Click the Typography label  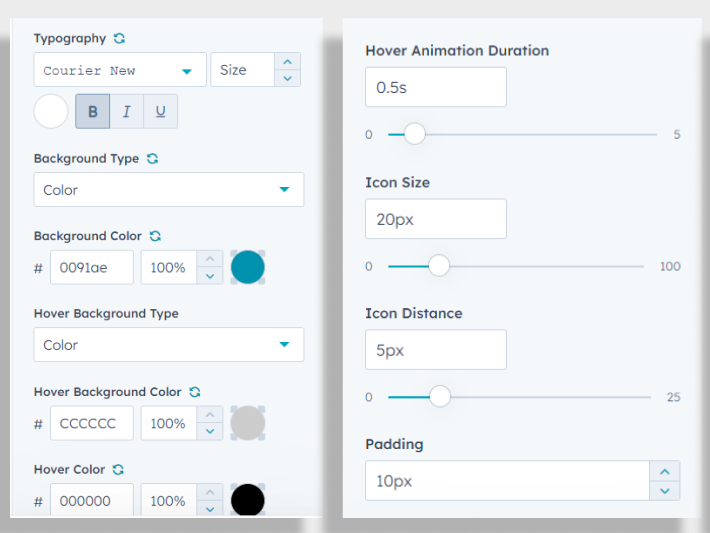click(x=70, y=38)
